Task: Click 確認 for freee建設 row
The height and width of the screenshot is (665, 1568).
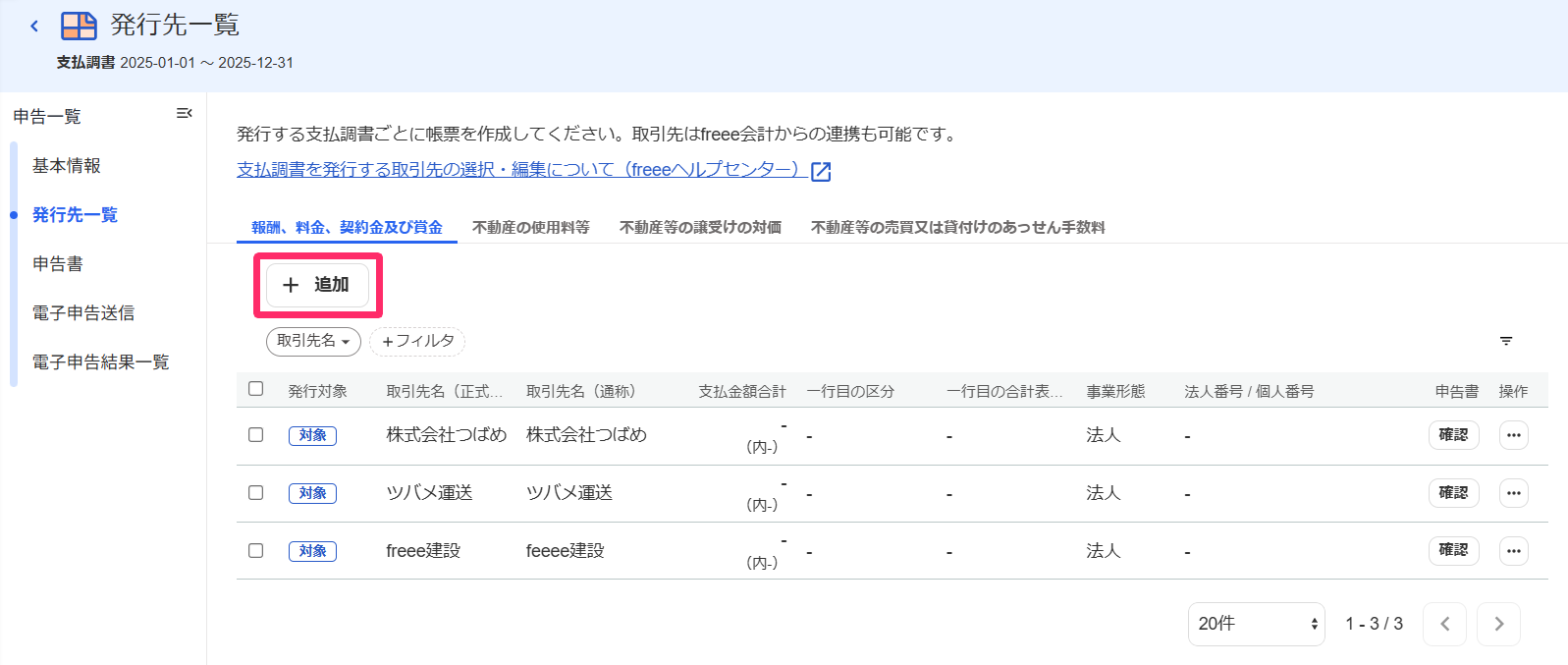Action: (1453, 551)
